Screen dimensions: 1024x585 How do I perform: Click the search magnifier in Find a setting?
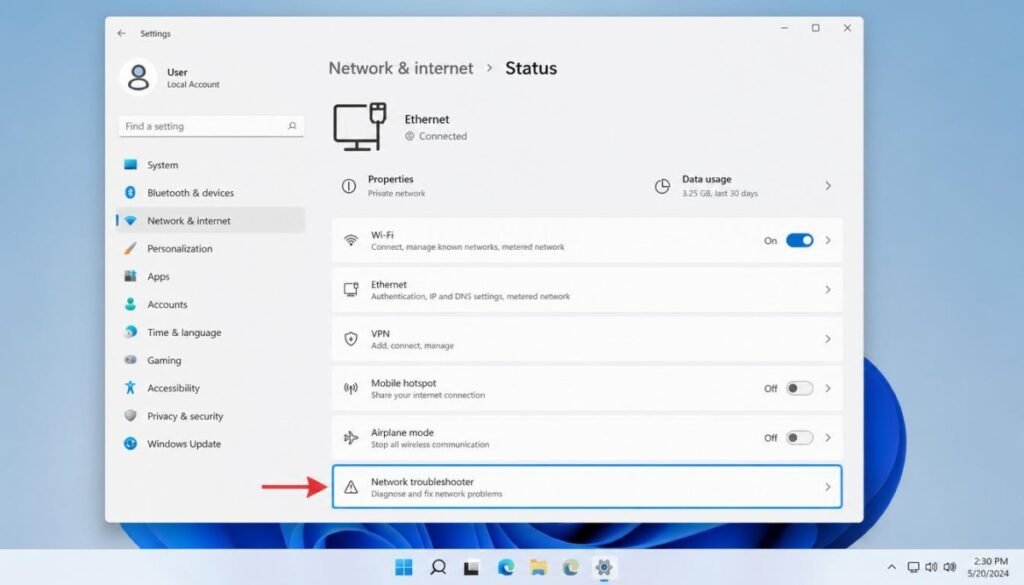pos(292,126)
